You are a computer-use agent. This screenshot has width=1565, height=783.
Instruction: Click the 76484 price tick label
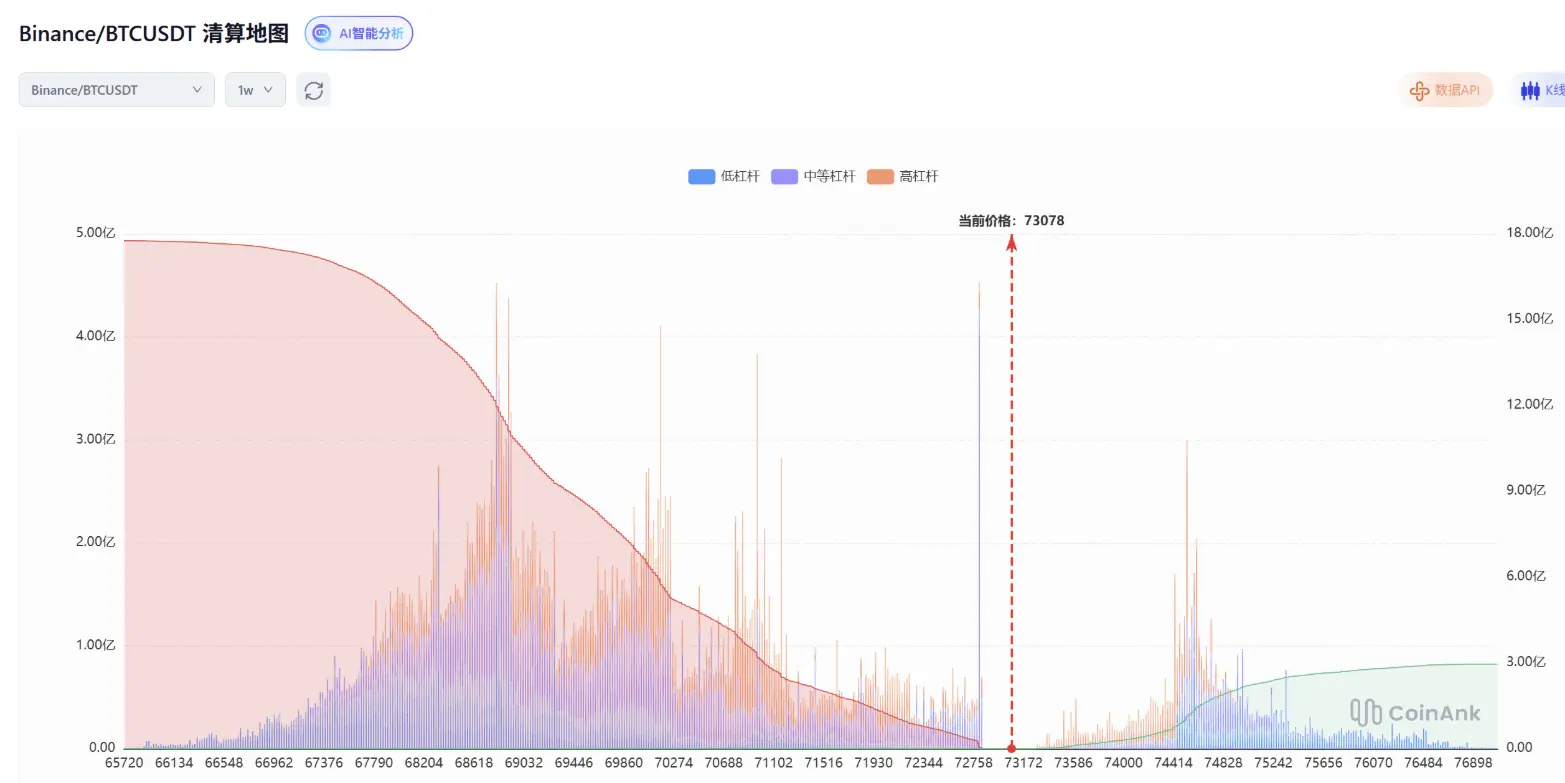pos(1423,763)
